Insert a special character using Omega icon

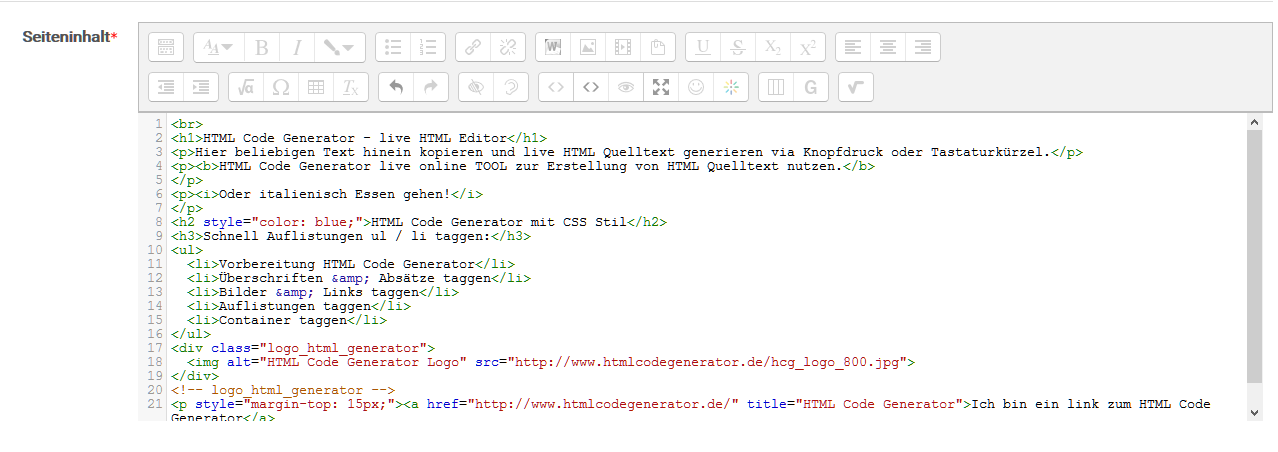point(281,87)
